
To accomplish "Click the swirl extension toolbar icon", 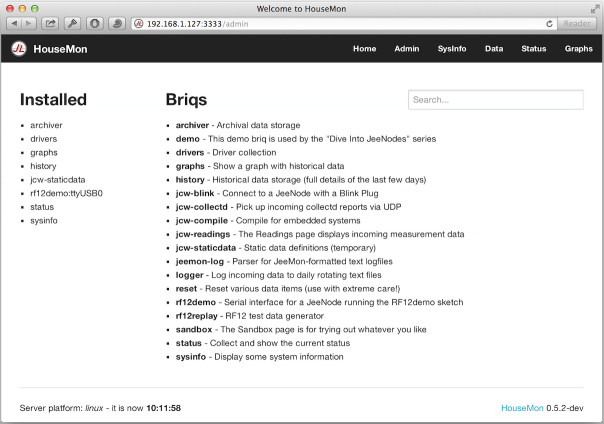I will (117, 23).
